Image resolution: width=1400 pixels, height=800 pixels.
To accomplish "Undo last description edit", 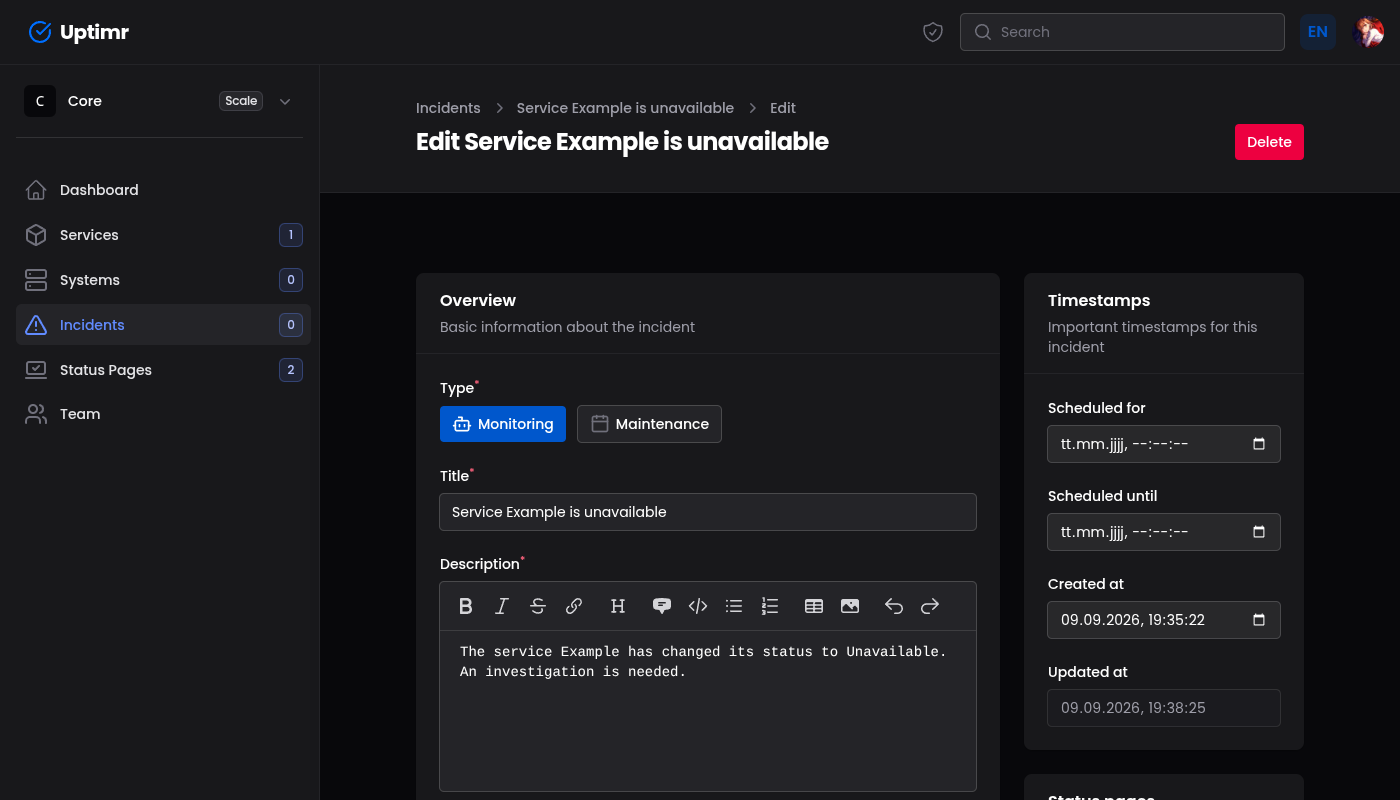I will (x=894, y=606).
